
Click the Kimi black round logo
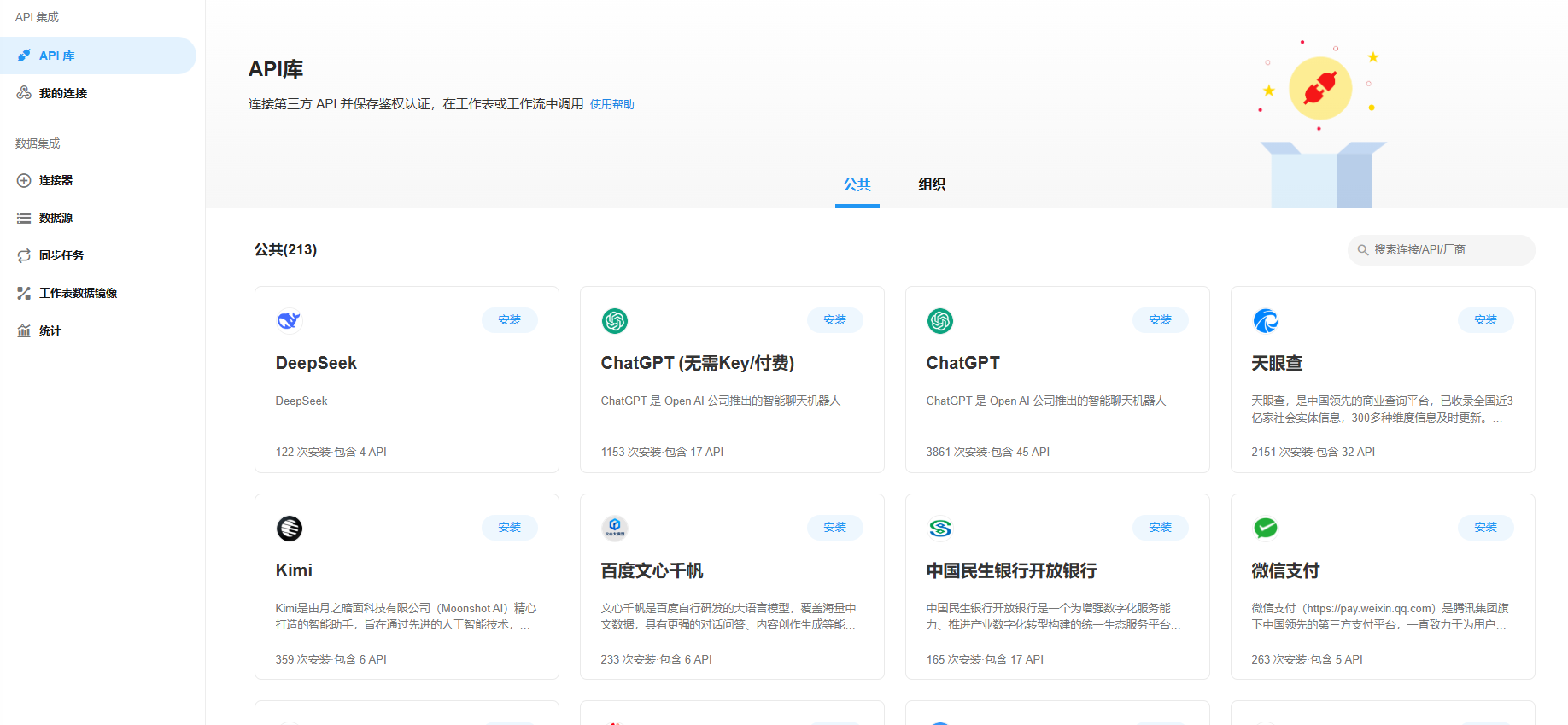(x=289, y=529)
